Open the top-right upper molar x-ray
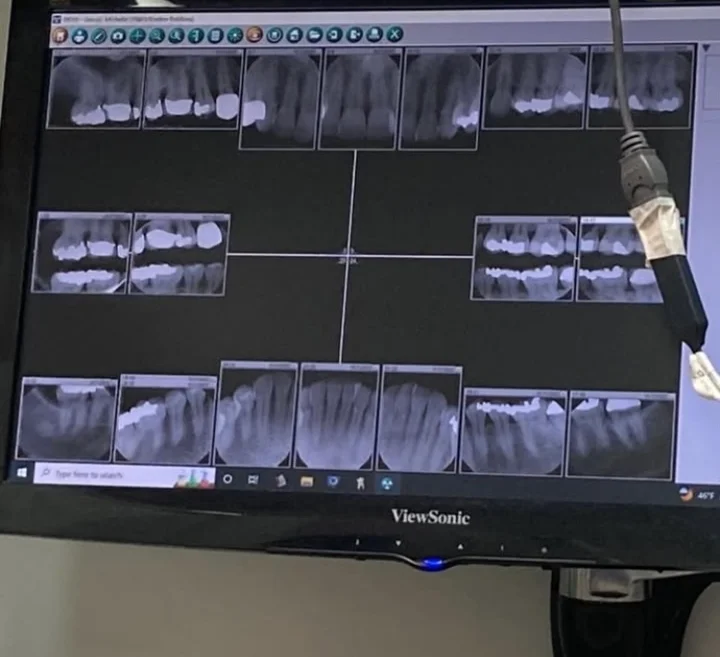Image resolution: width=720 pixels, height=657 pixels. (x=640, y=90)
